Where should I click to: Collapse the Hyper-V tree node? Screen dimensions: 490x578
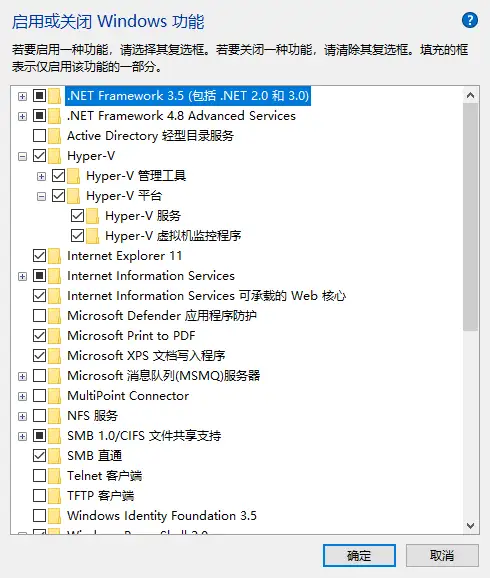coord(22,156)
